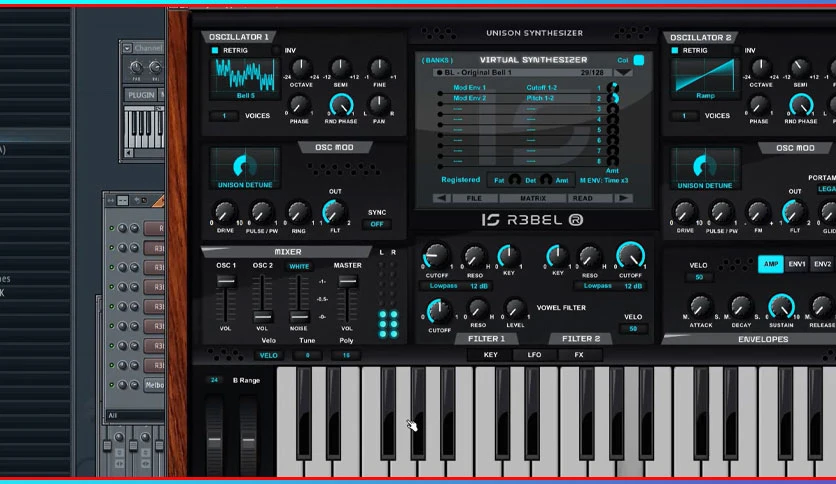This screenshot has width=836, height=484.
Task: Switch to the ENV1 tab
Action: click(797, 264)
